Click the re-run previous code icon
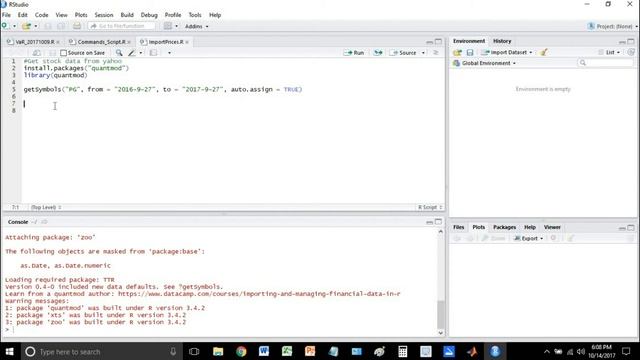 point(378,53)
